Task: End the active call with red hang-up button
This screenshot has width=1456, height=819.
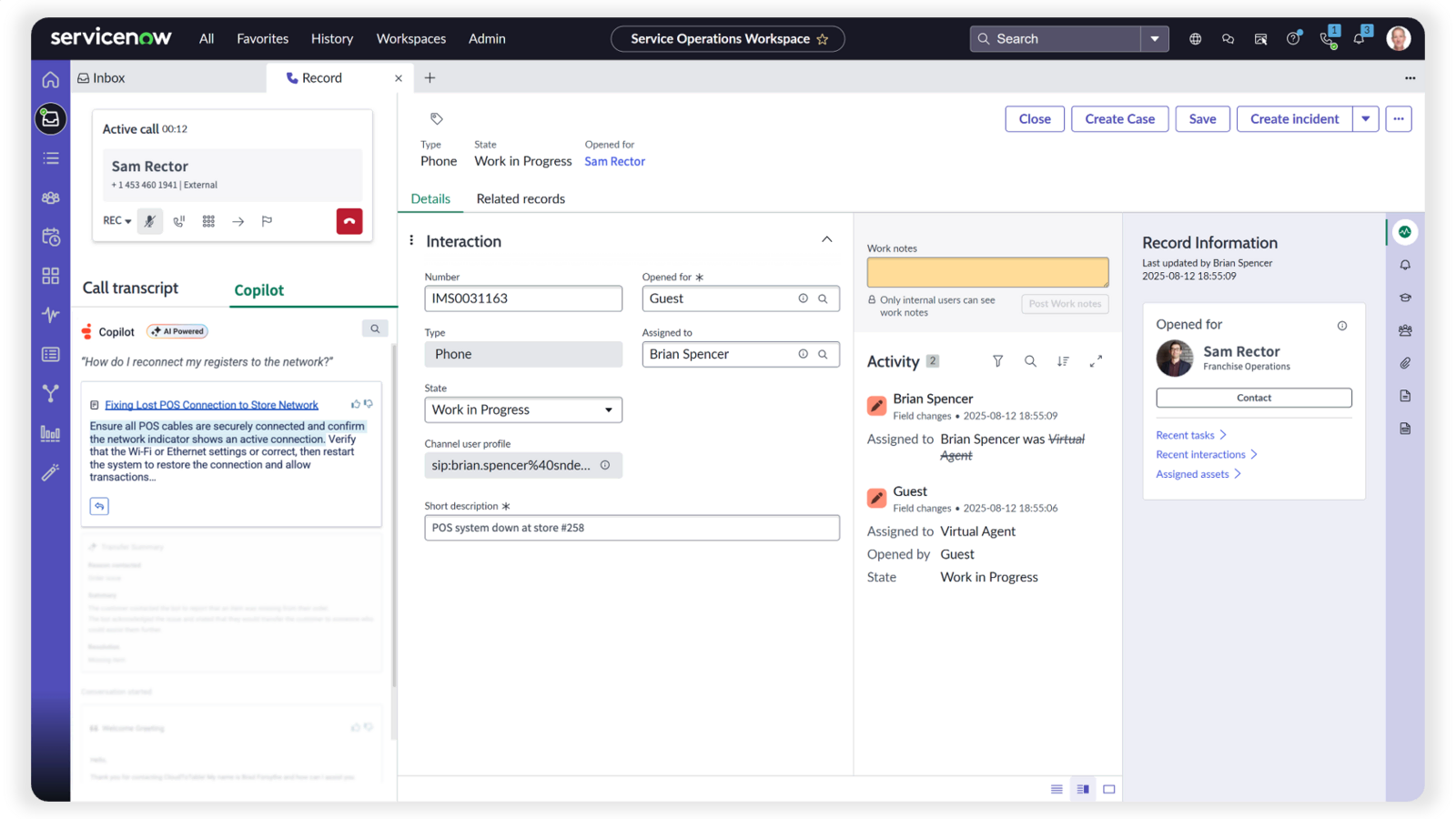Action: (349, 221)
